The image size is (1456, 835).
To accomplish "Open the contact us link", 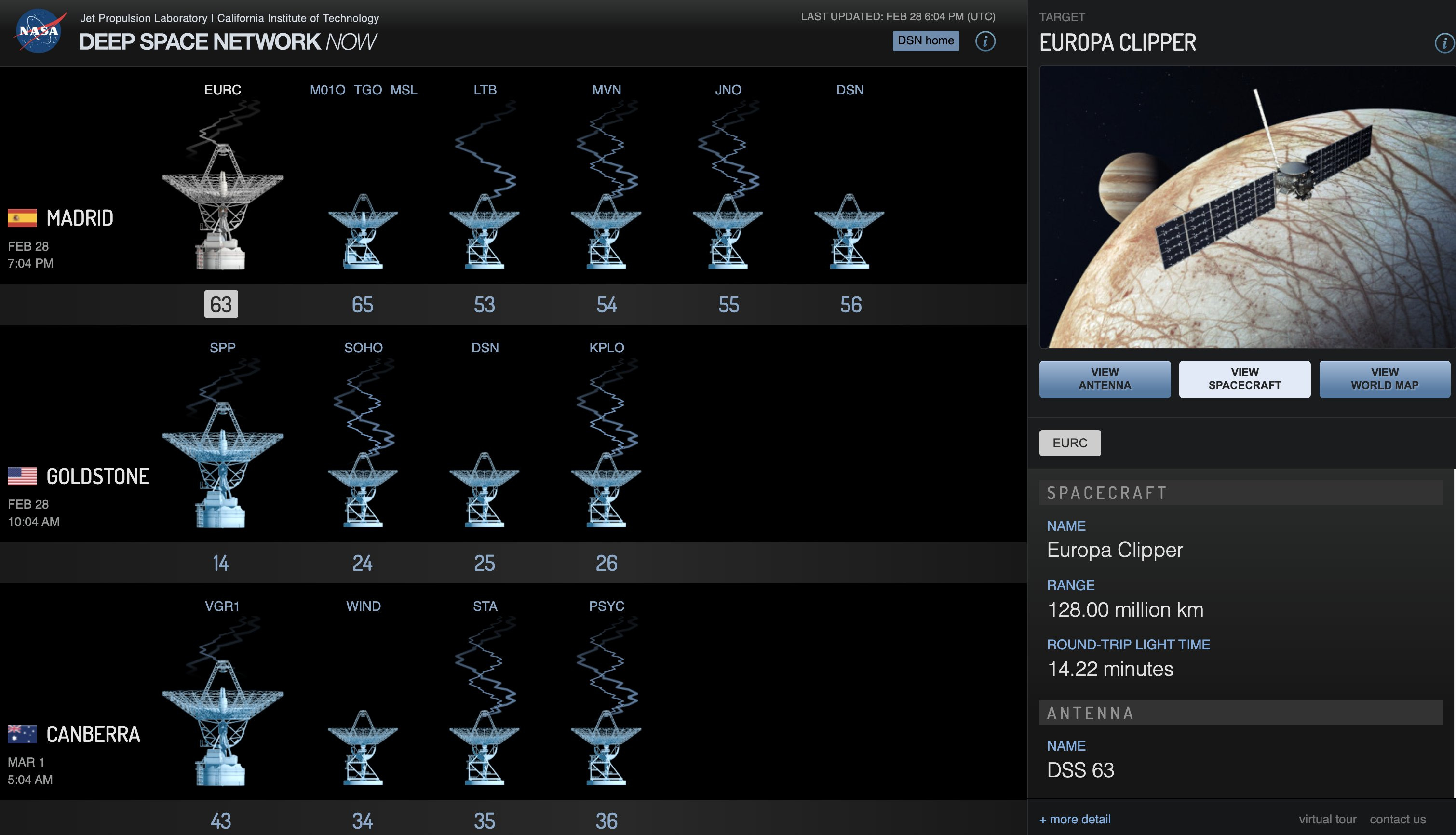I will tap(1398, 819).
